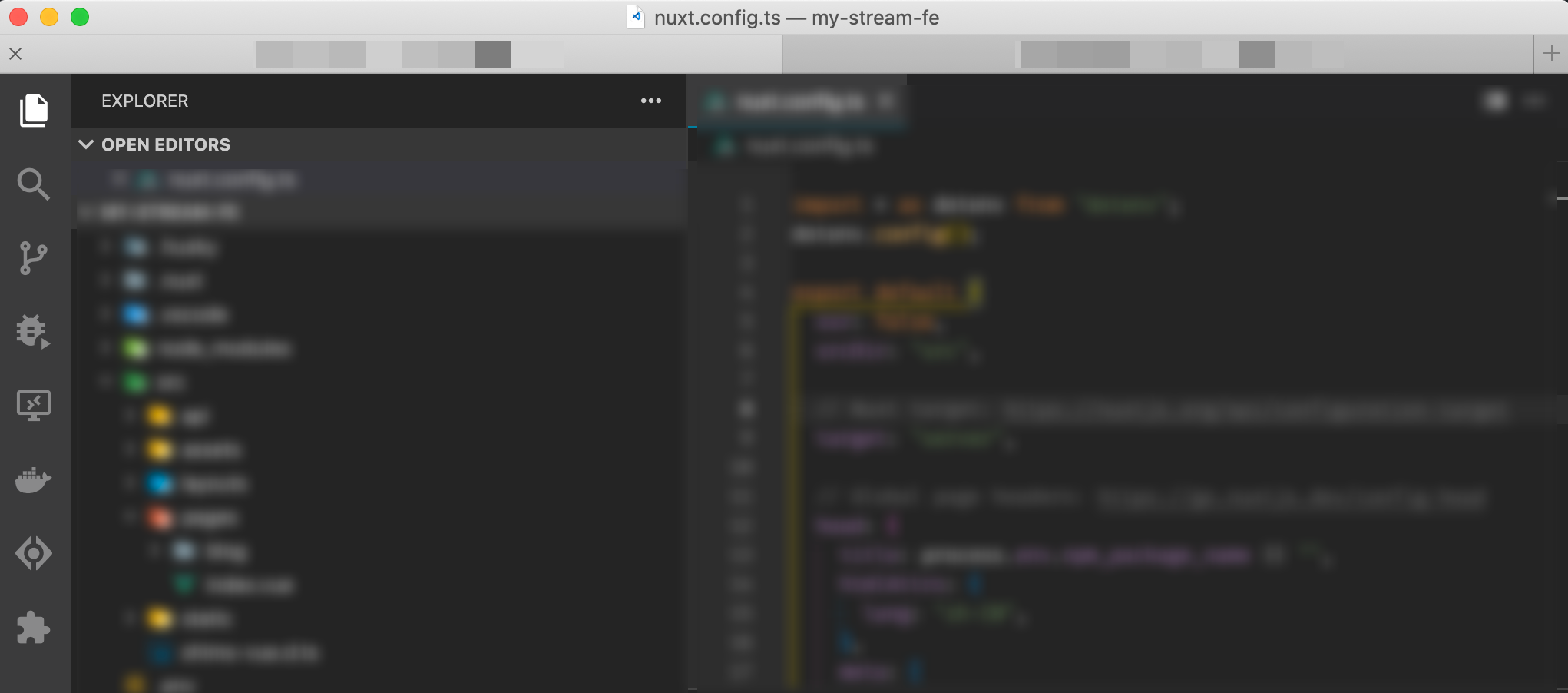
Task: Select the nuxt.config.ts editor tab
Action: 799,101
